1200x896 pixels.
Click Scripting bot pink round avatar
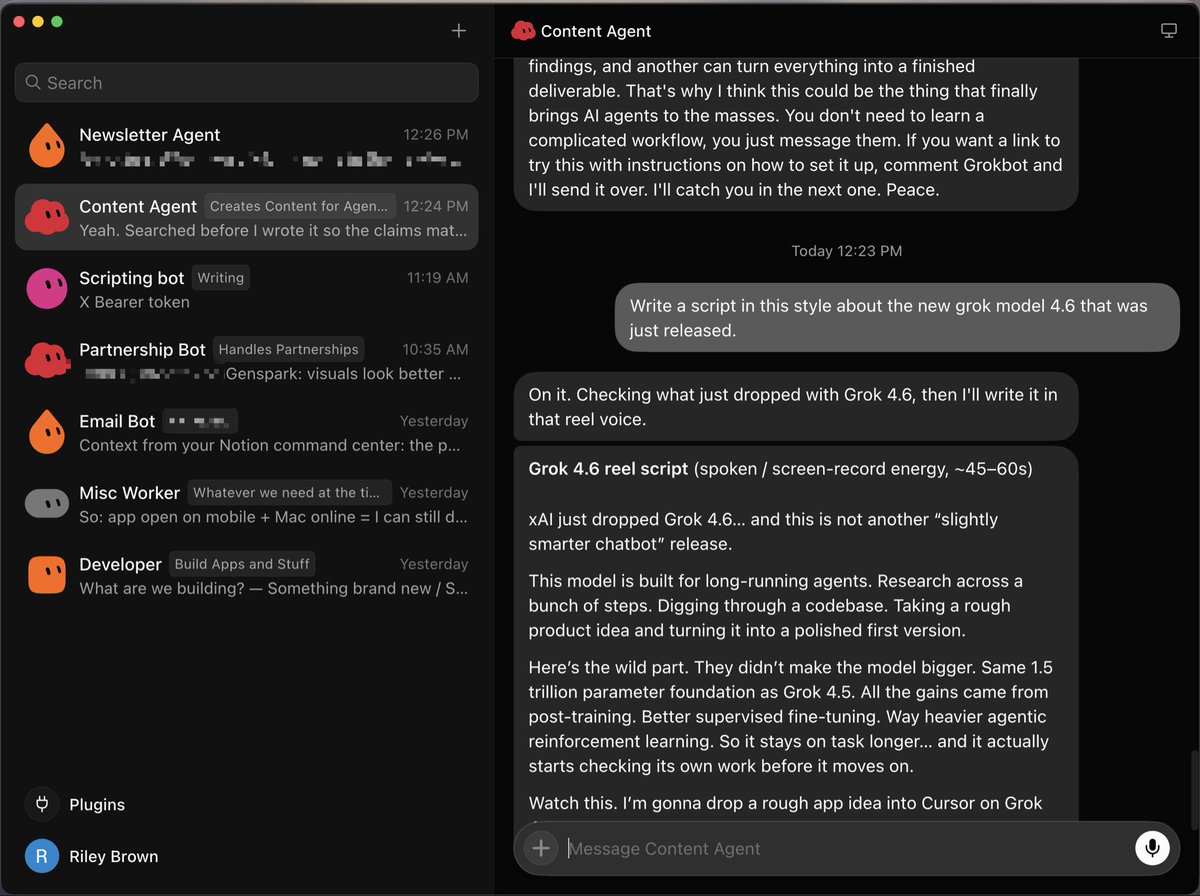coord(46,289)
